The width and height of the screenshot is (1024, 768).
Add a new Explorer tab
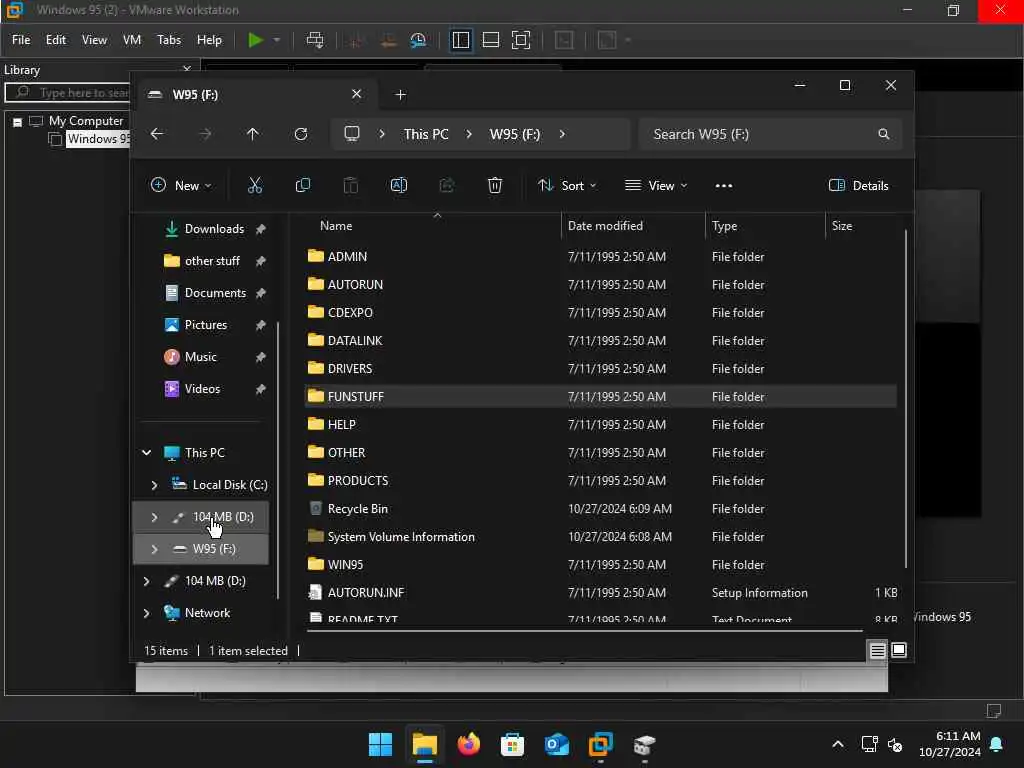(x=400, y=95)
